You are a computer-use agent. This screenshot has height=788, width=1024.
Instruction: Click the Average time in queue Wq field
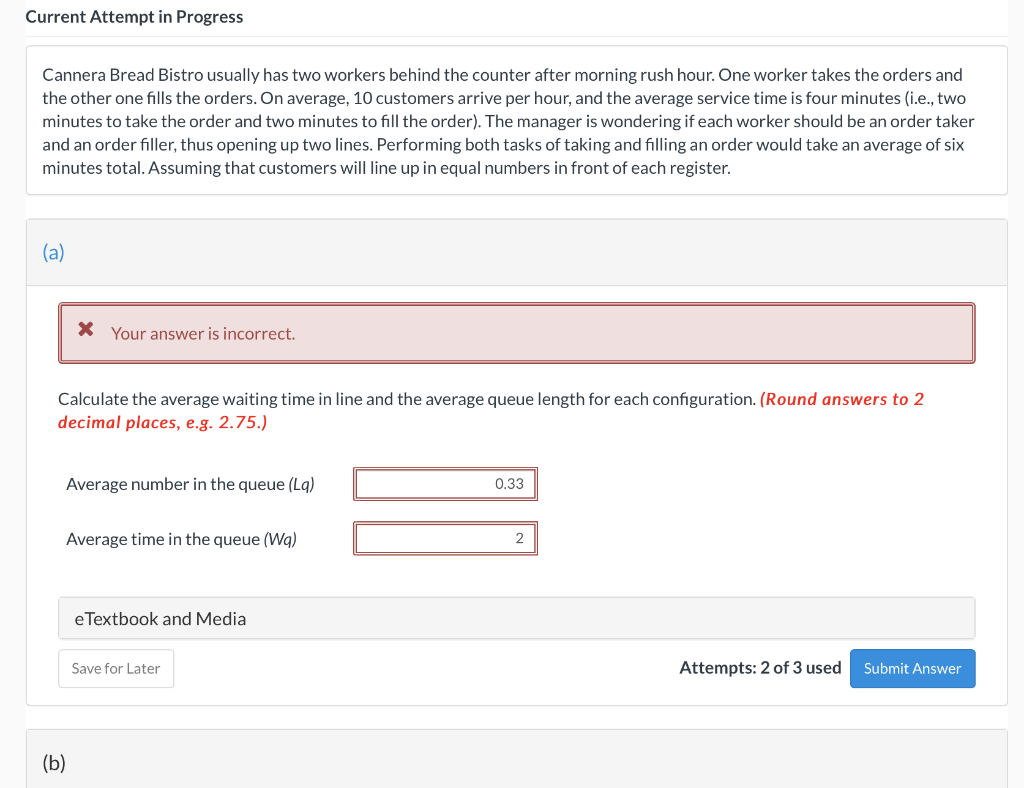(445, 538)
